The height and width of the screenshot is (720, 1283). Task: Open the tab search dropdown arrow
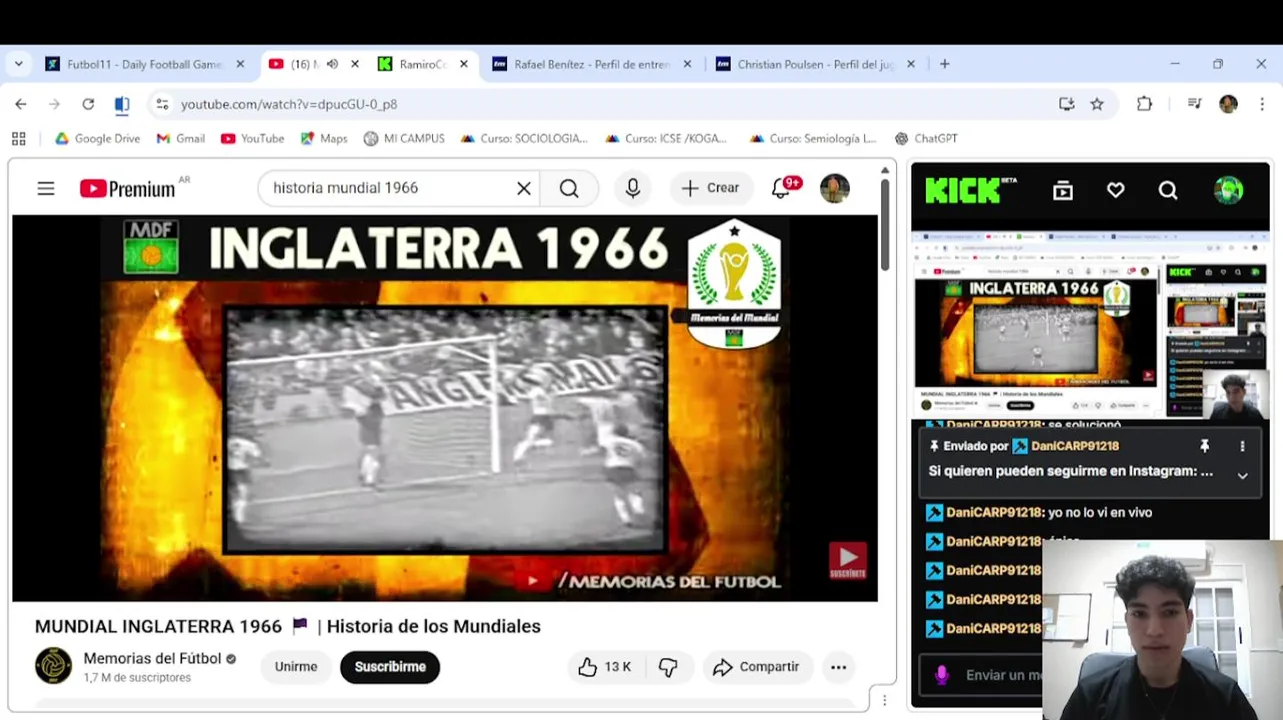pyautogui.click(x=18, y=64)
